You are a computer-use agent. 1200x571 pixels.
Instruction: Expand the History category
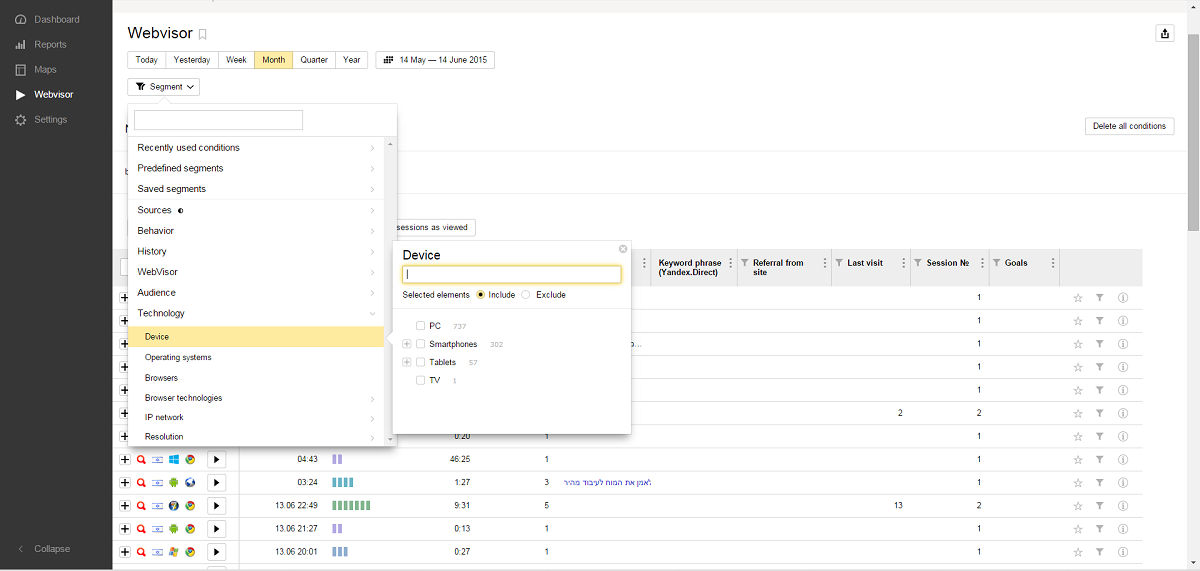[257, 251]
